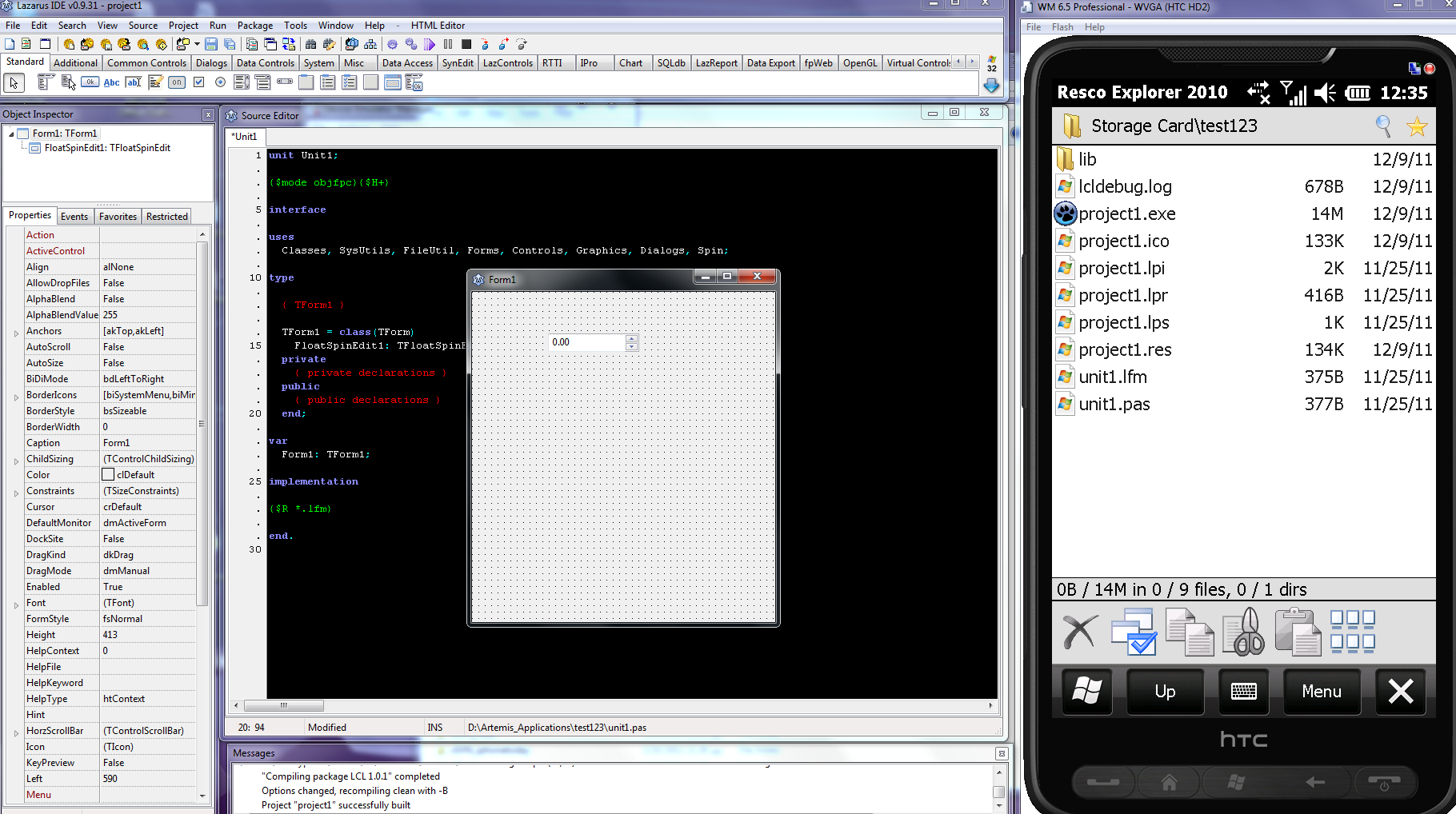Image resolution: width=1456 pixels, height=814 pixels.
Task: Tap the Windows Start button on the phone
Action: pos(1086,691)
